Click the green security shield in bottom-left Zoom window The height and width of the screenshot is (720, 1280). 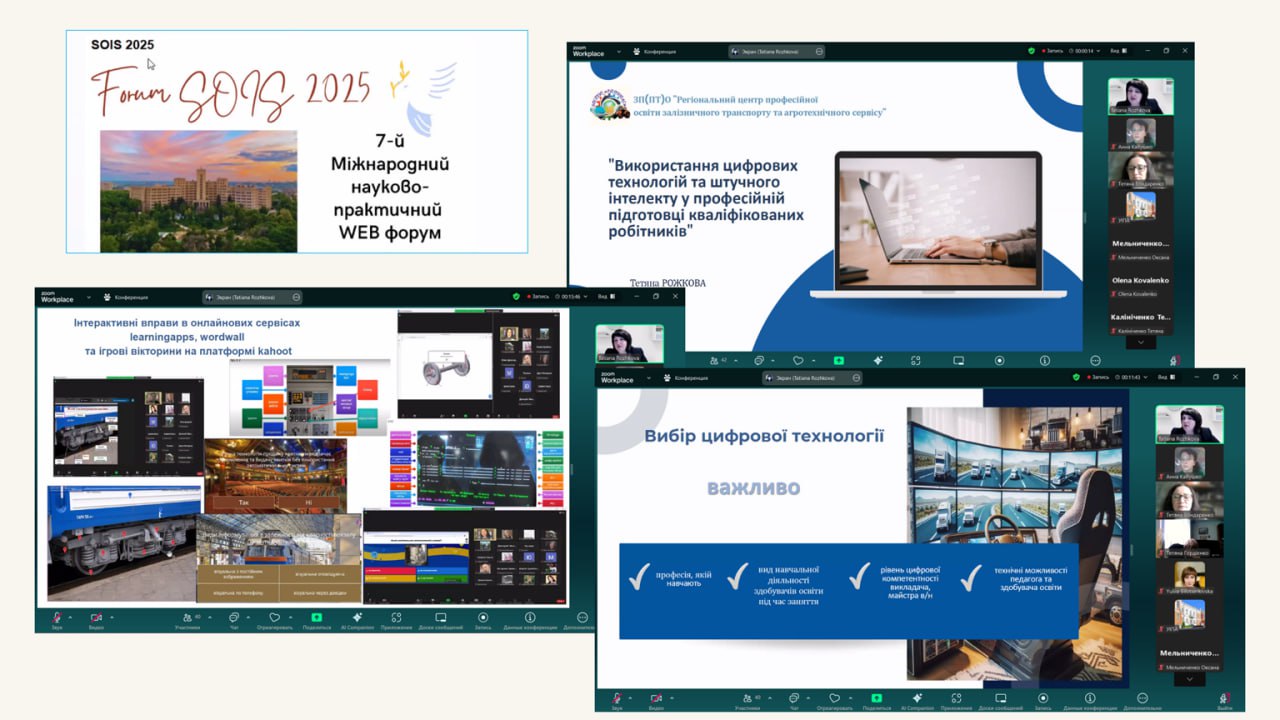click(x=516, y=296)
